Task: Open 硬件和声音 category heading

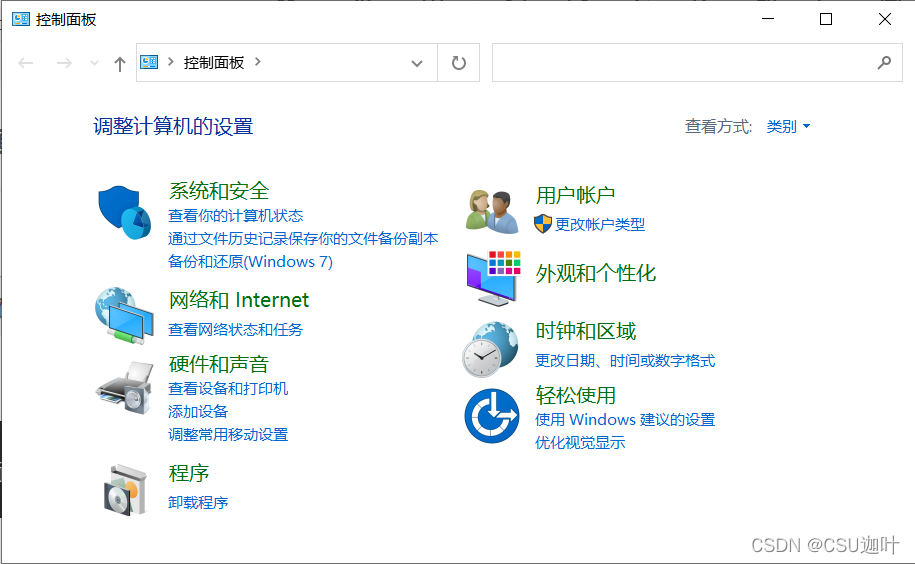Action: tap(219, 364)
